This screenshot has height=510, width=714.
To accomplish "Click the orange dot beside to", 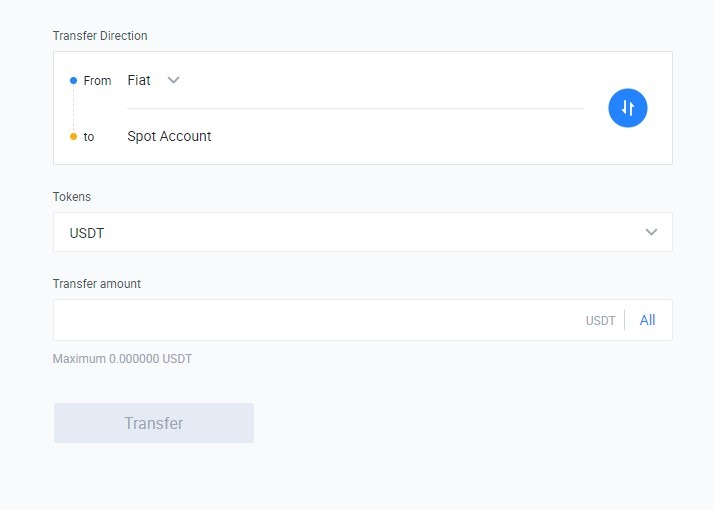I will point(73,136).
